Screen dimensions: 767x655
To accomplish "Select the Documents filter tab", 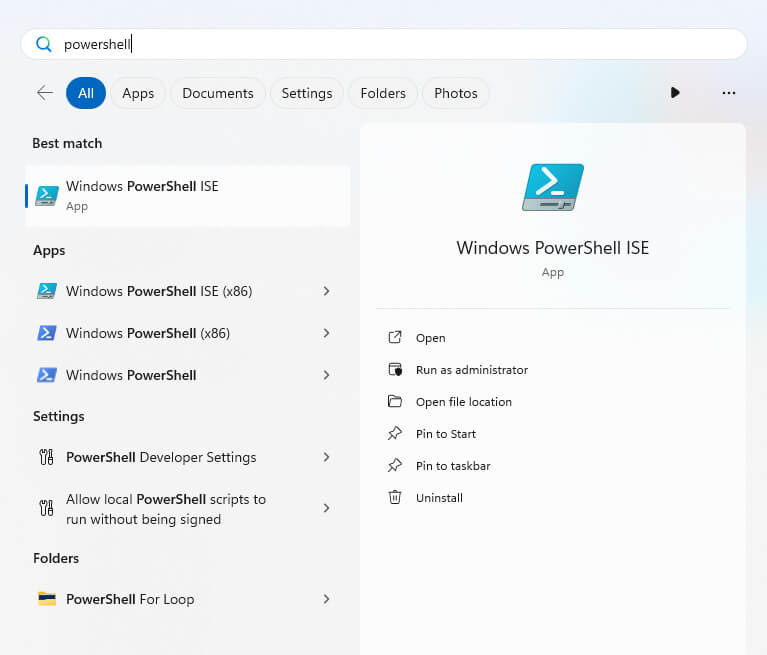I will pos(218,93).
